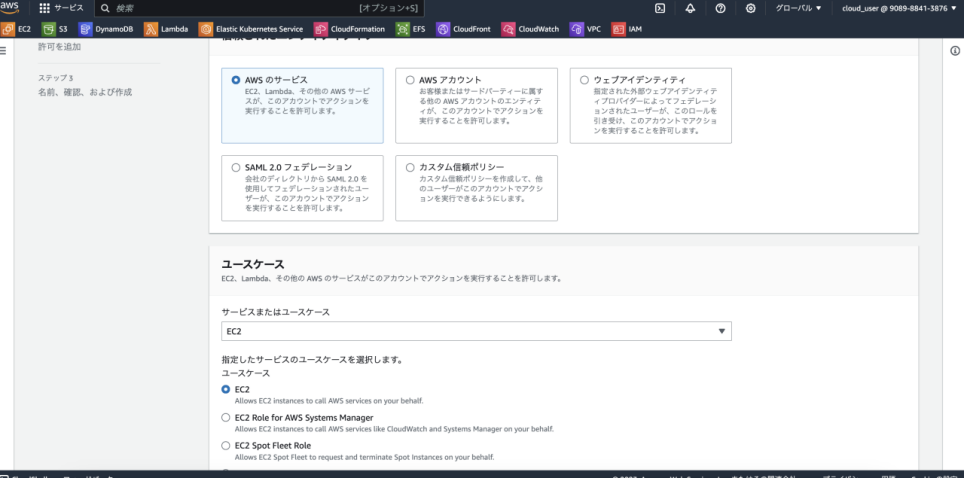
Task: Click the EFS shortcut icon
Action: click(403, 29)
